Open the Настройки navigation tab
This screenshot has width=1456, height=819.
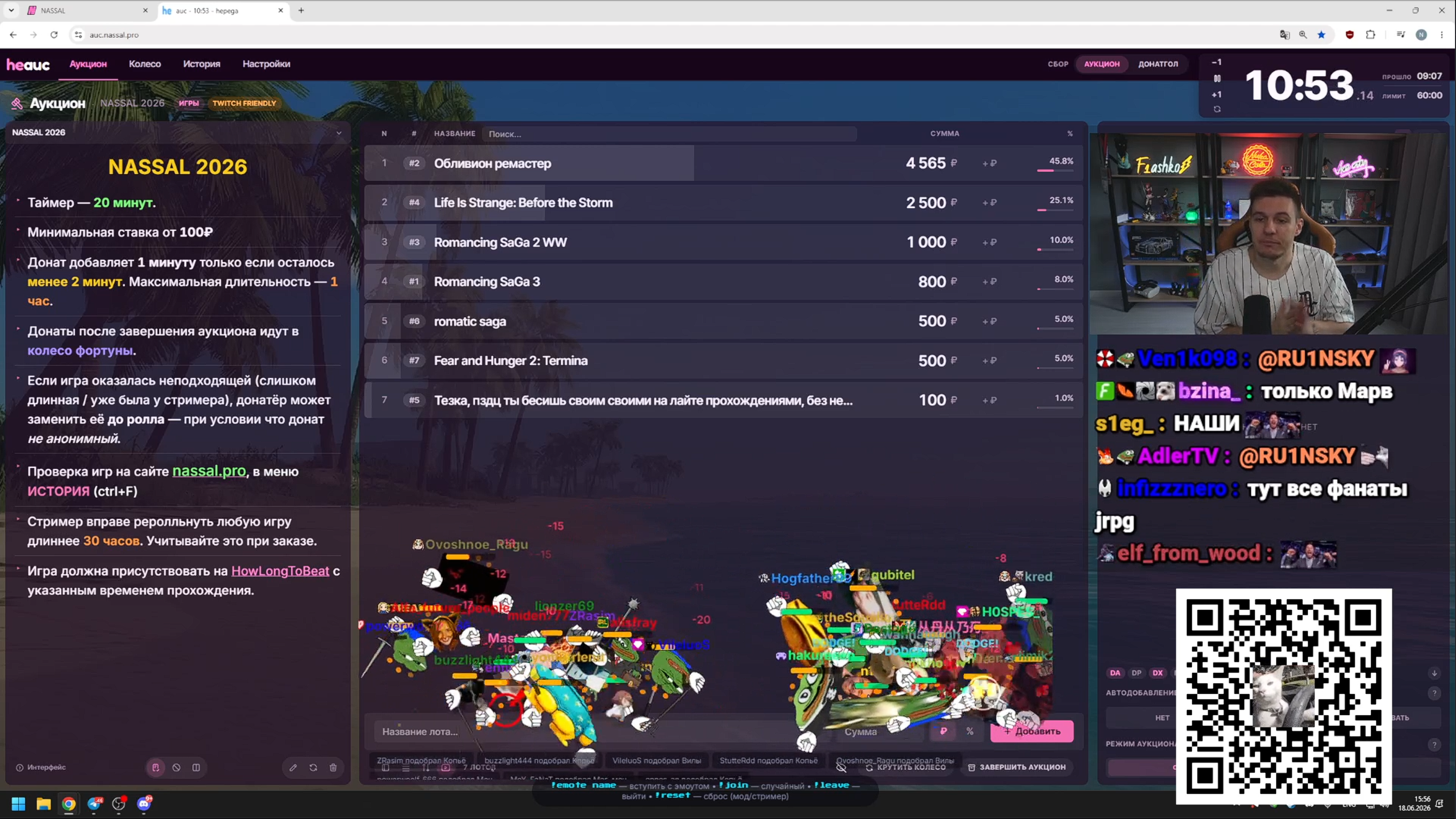[x=266, y=64]
